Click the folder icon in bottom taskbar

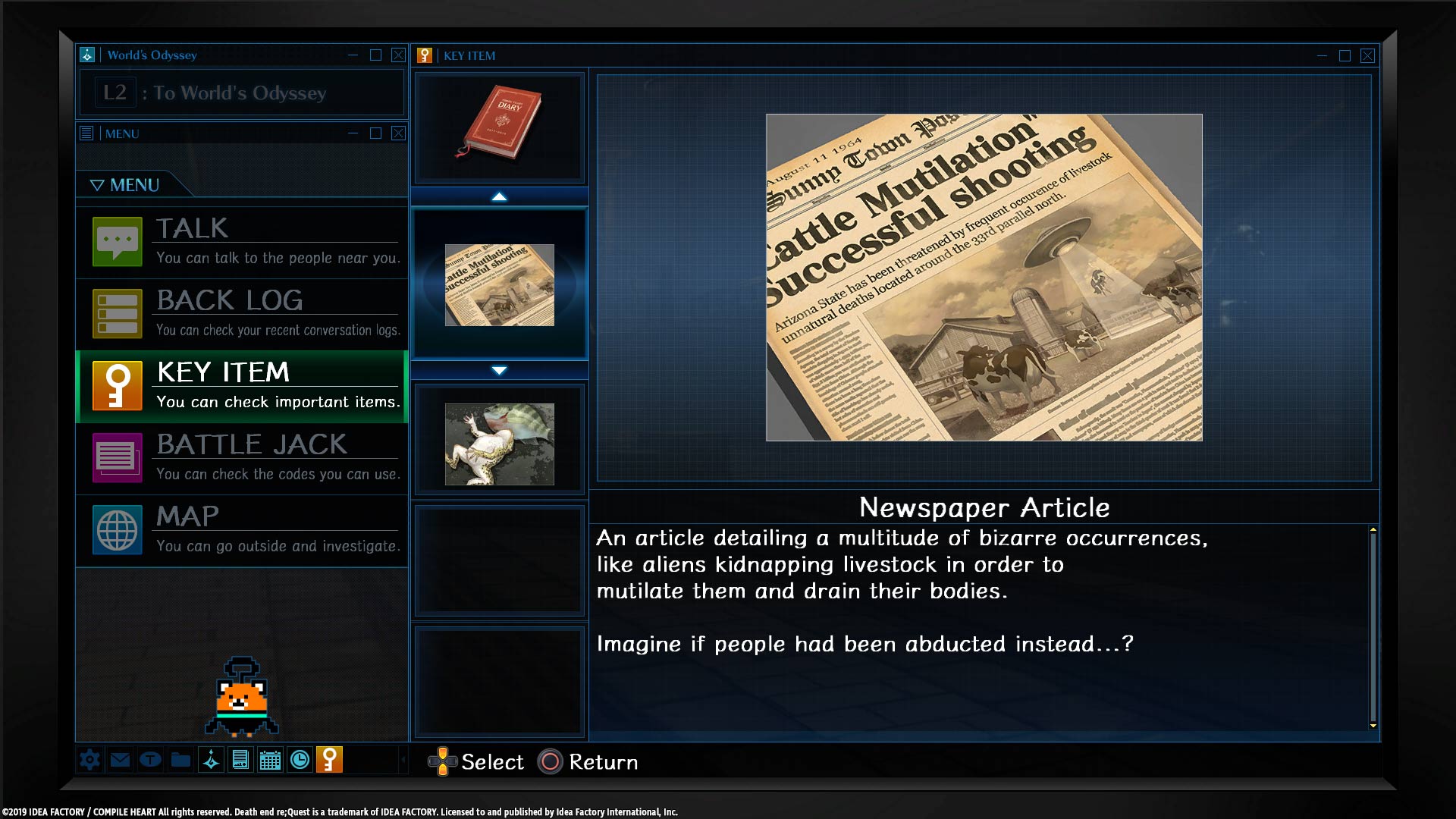180,760
